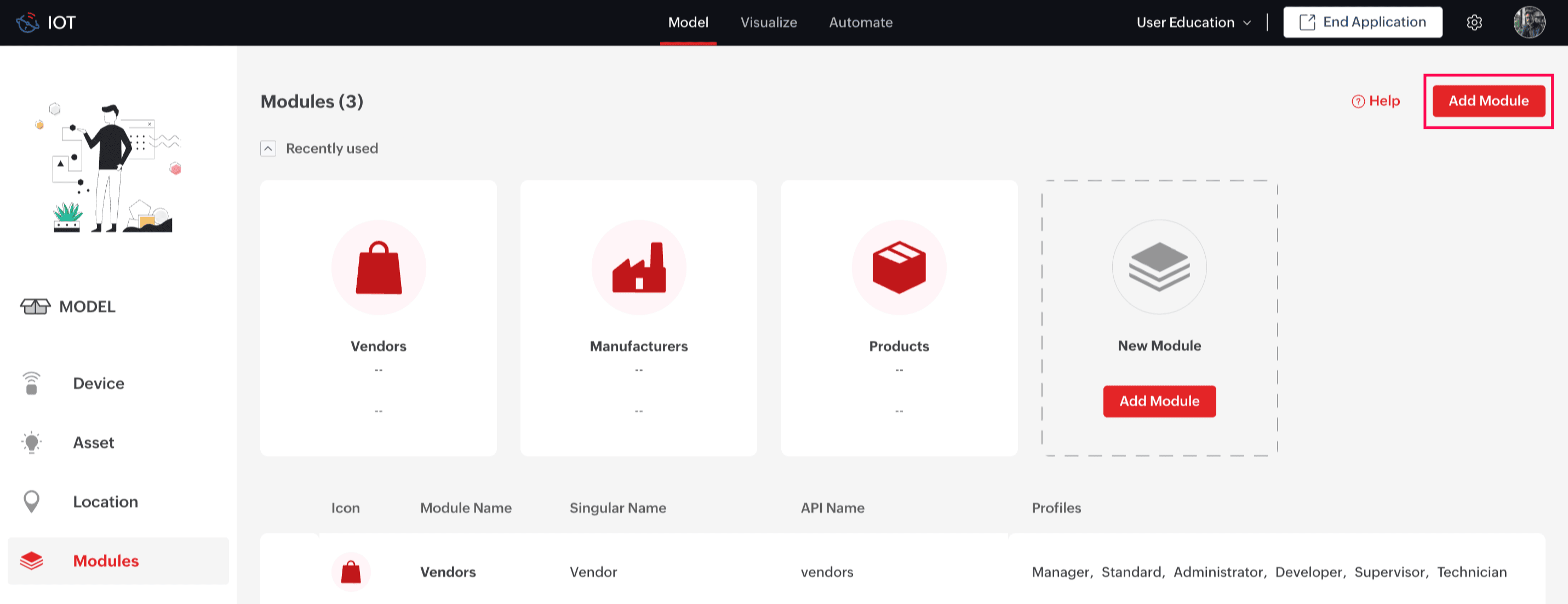The image size is (1568, 604).
Task: Open Device in the sidebar
Action: click(x=98, y=384)
